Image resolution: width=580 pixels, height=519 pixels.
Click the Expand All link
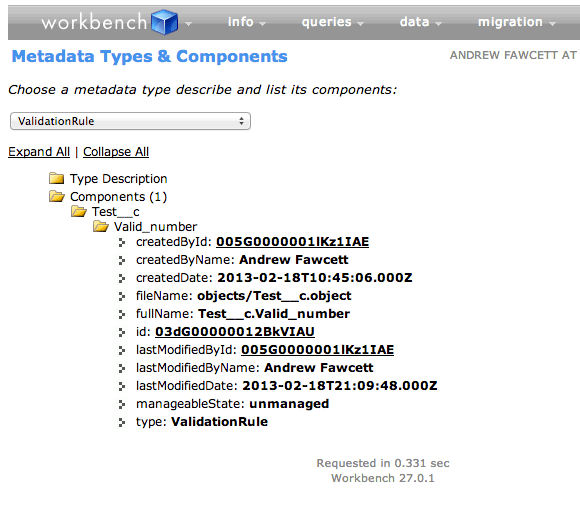(39, 152)
